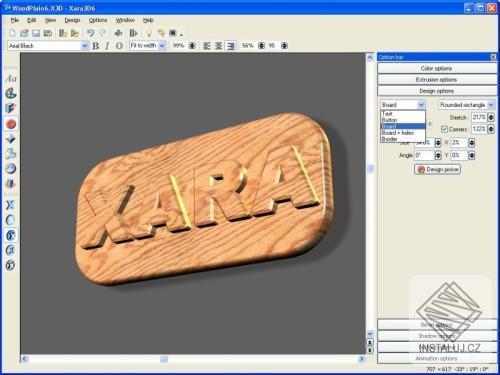Image resolution: width=500 pixels, height=375 pixels.
Task: Click the horizontal scrollbar thumb
Action: [x=164, y=359]
